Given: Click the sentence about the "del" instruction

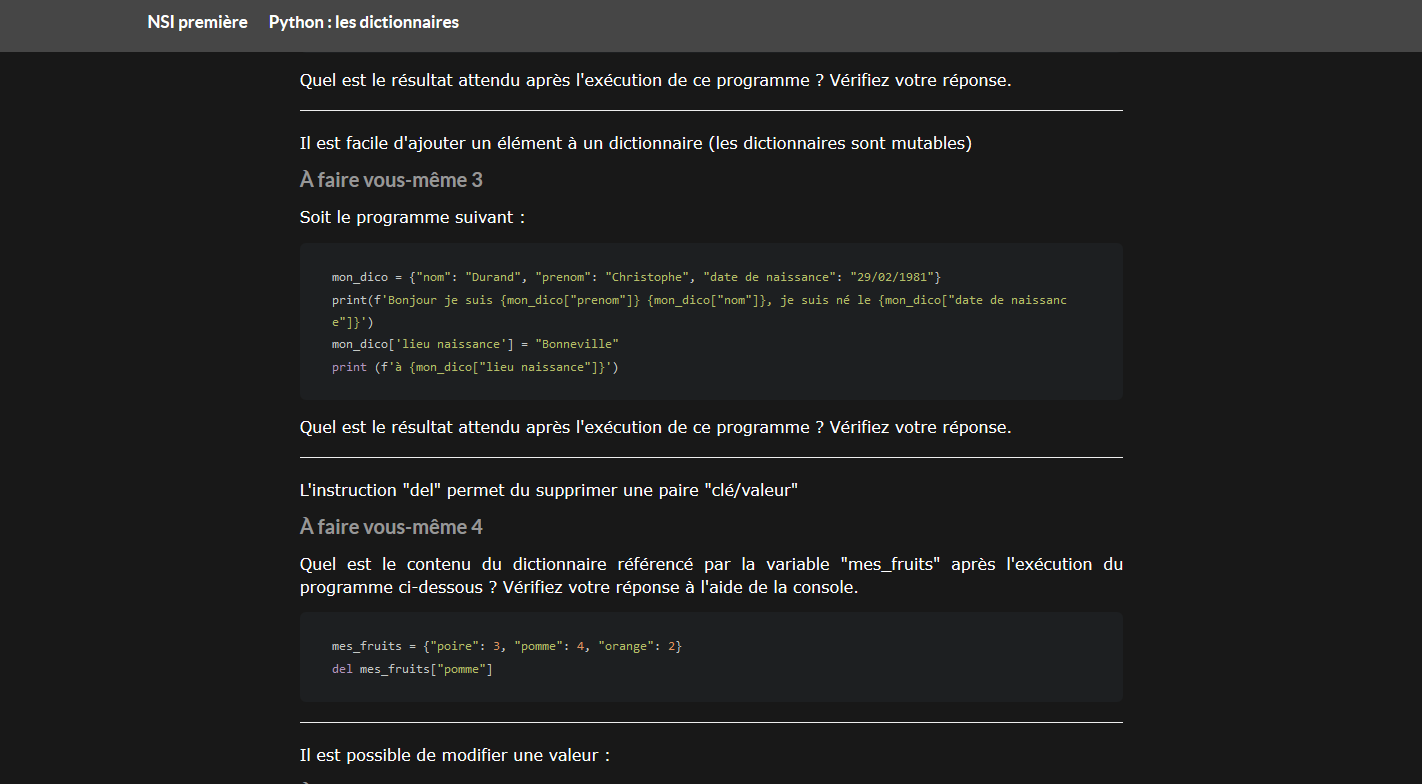Looking at the screenshot, I should coord(563,490).
